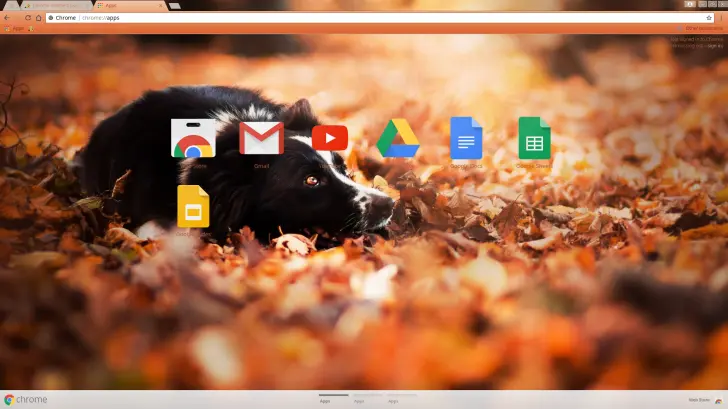The height and width of the screenshot is (409, 728).
Task: Select the first Apps page at bottom
Action: [333, 399]
